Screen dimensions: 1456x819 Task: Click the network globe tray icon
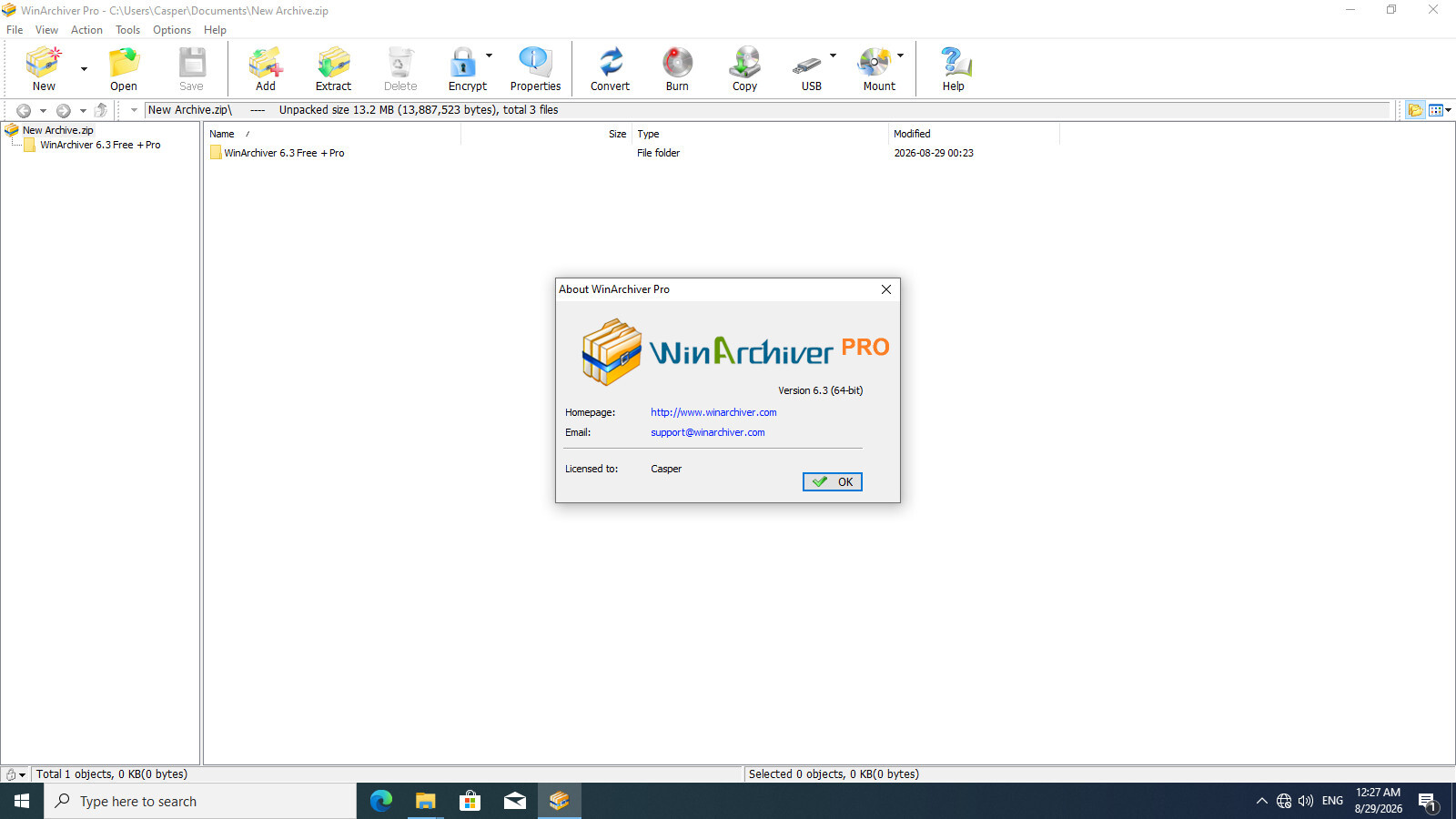pos(1284,801)
